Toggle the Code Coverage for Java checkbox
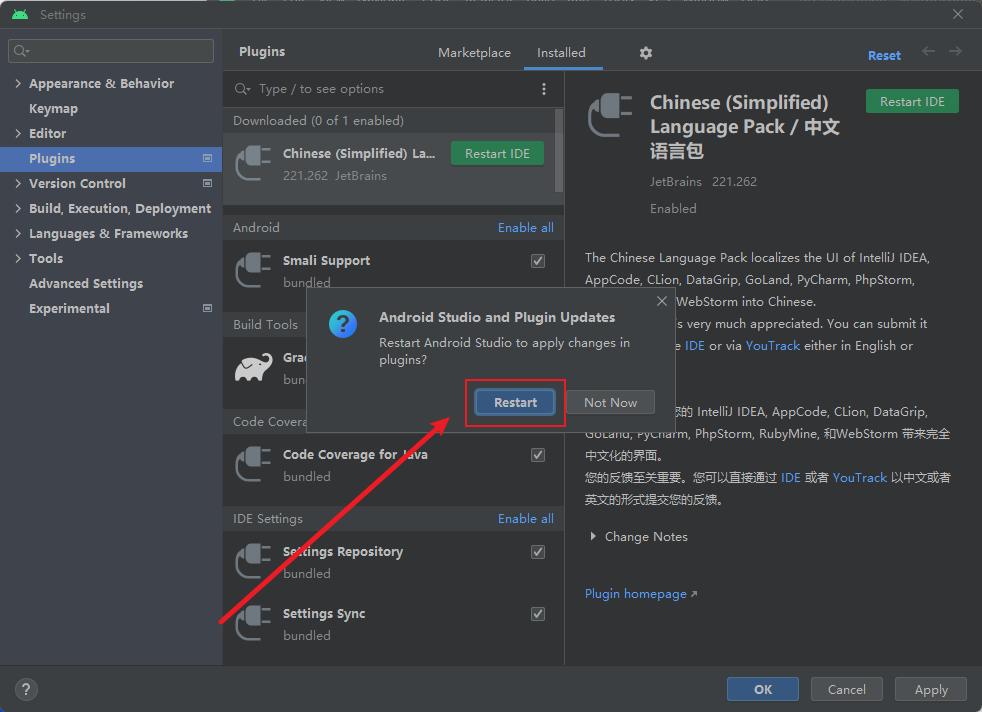This screenshot has height=712, width=982. pyautogui.click(x=538, y=455)
